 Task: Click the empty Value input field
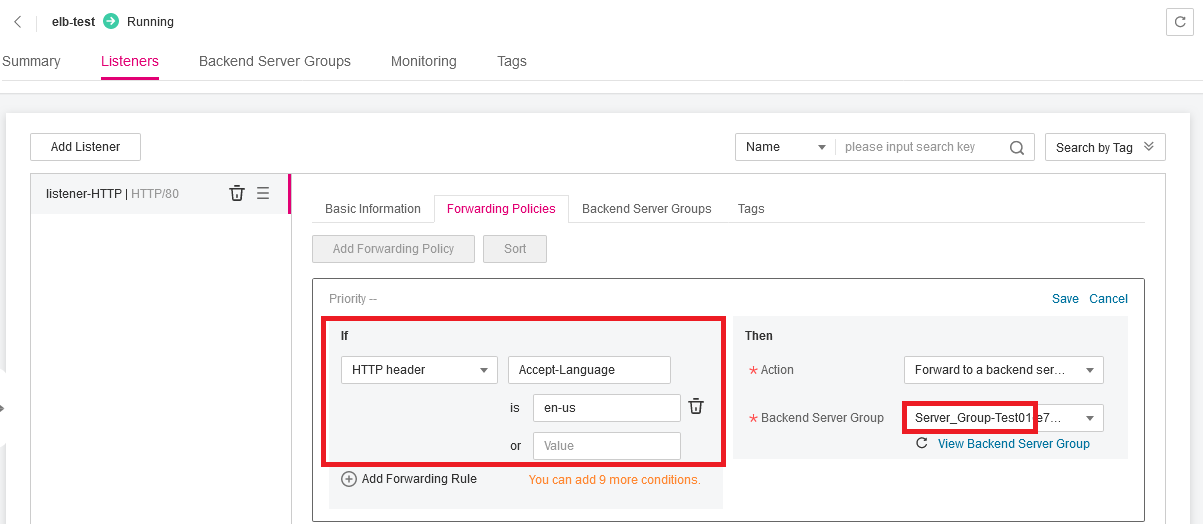[606, 446]
